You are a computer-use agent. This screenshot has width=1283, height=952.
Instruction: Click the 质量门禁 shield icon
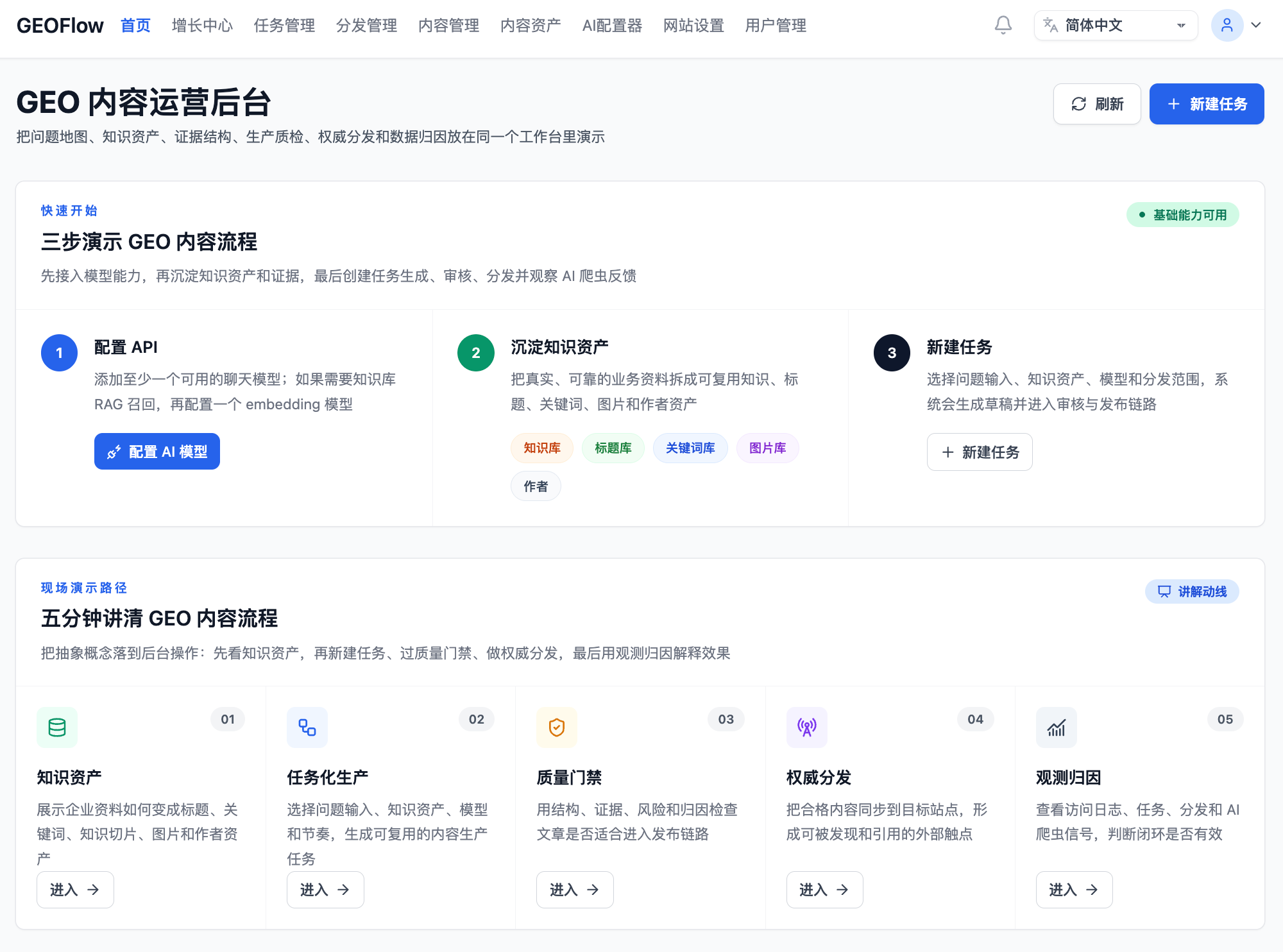557,727
